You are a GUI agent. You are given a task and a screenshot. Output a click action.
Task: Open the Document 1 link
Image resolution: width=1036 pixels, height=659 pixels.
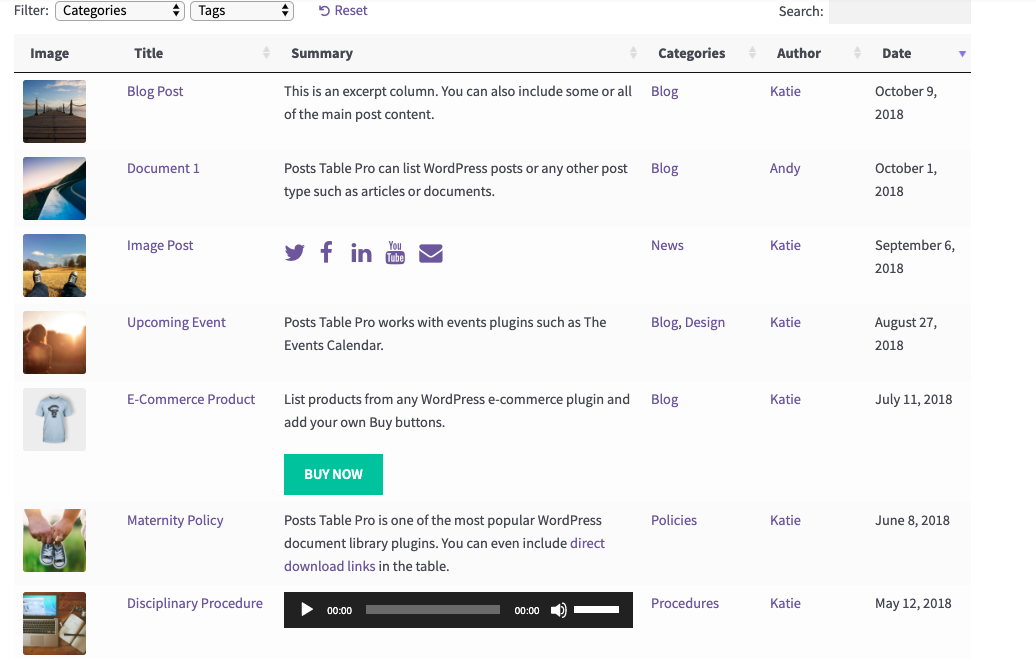click(163, 168)
